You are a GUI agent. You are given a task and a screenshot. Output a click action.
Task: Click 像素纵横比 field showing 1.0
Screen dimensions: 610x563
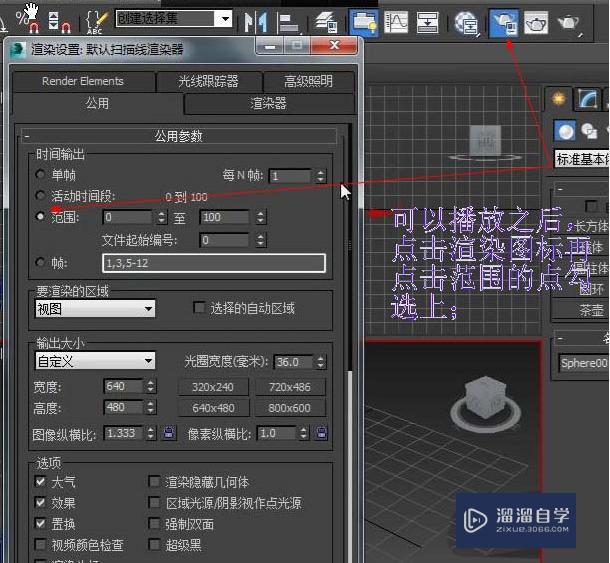[x=277, y=433]
